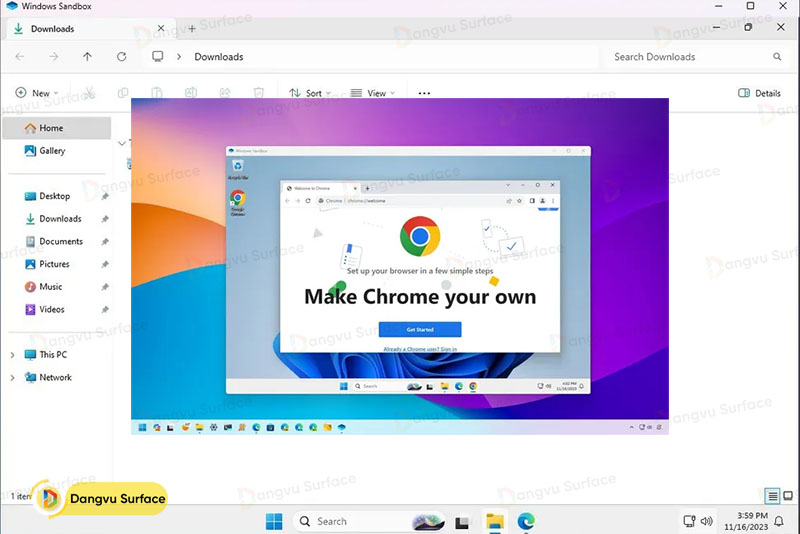Open the clock showing 3:59 PM
The height and width of the screenshot is (534, 800).
pos(745,521)
